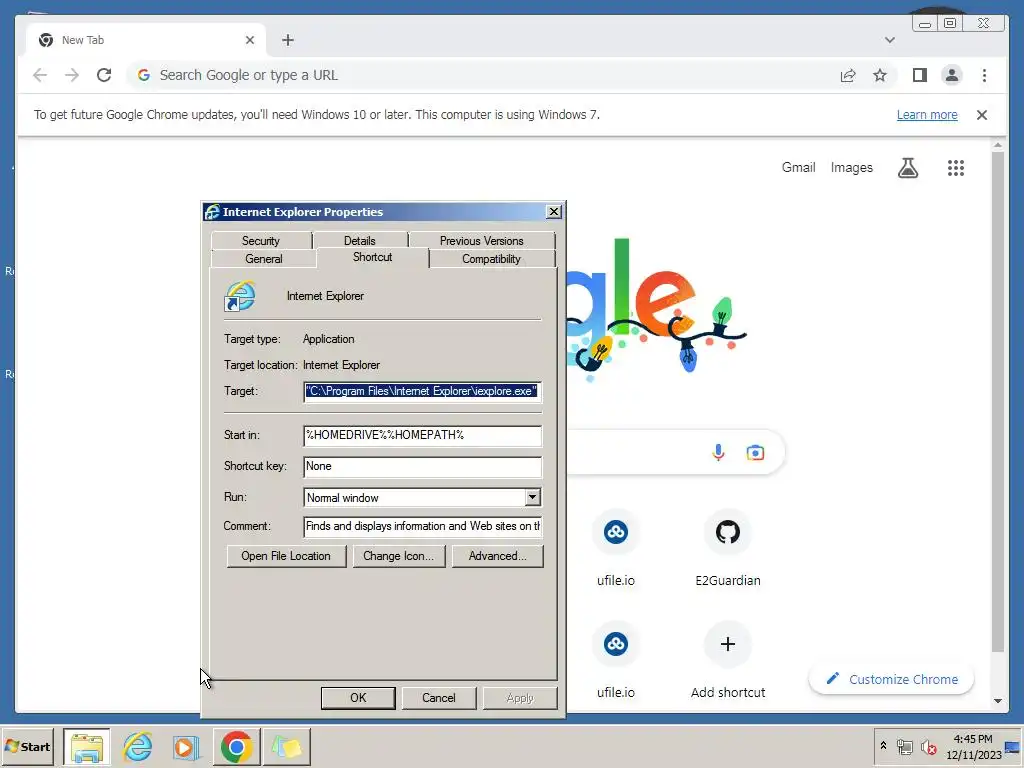The width and height of the screenshot is (1024, 768).
Task: Open a new Chrome tab
Action: point(287,40)
